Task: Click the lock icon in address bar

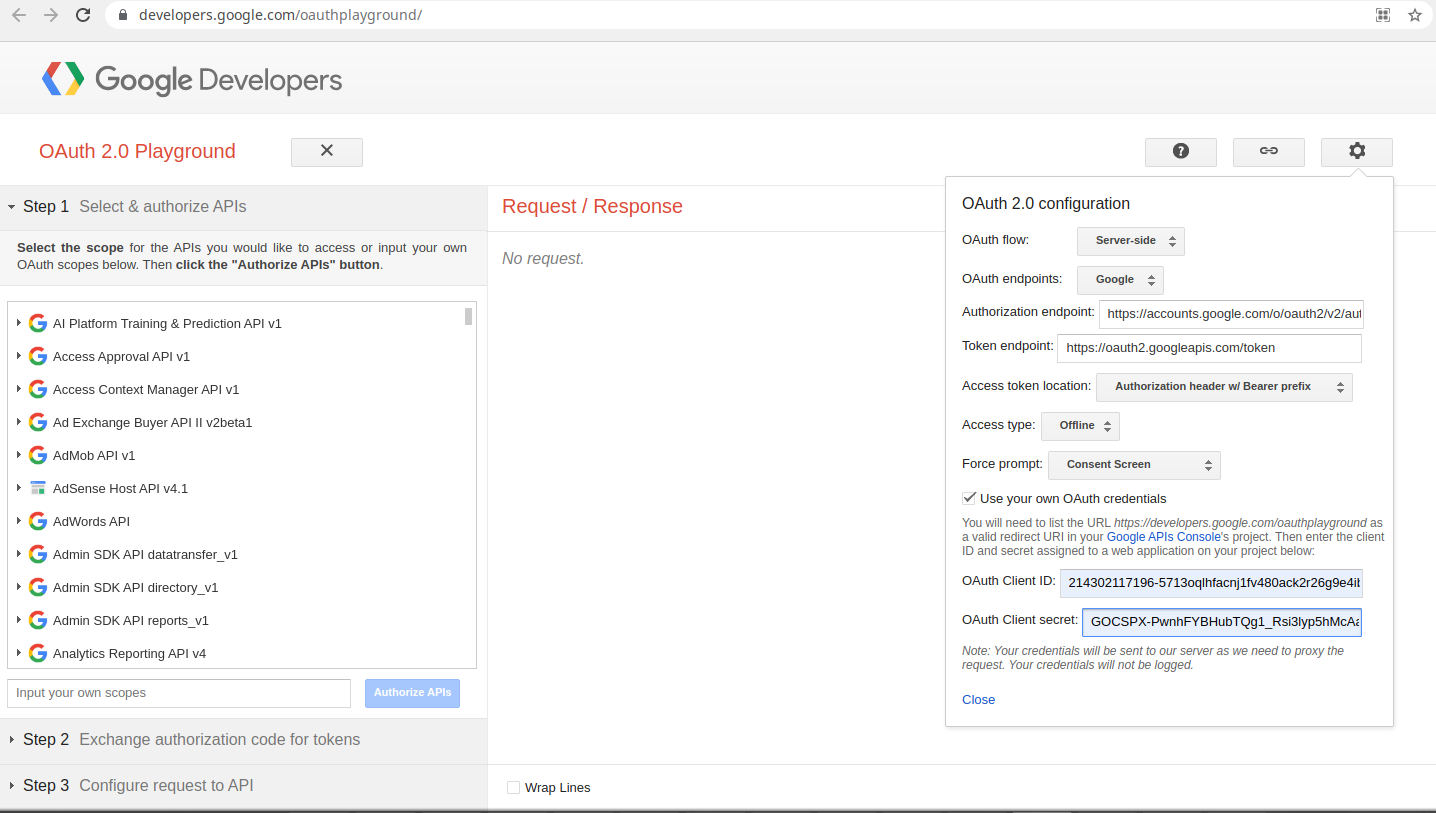Action: click(x=124, y=15)
